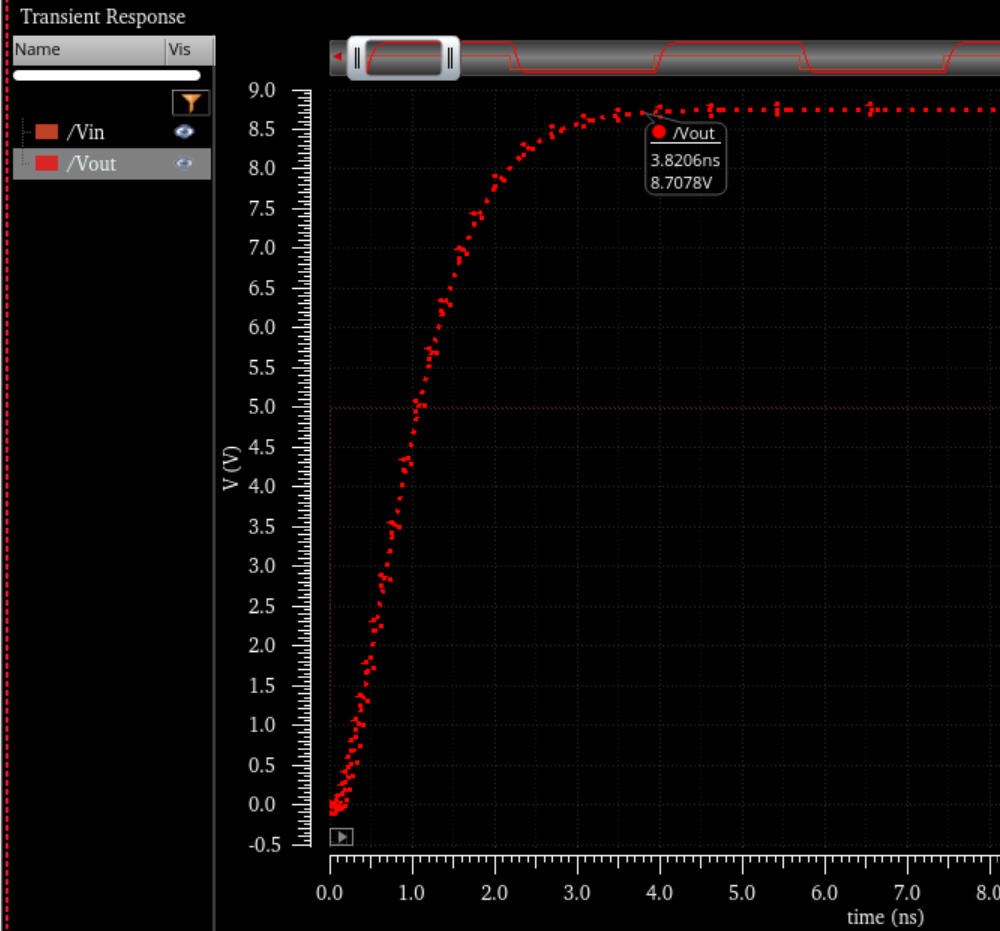Viewport: 1000px width, 931px height.
Task: Click the white signal search field
Action: coord(107,75)
